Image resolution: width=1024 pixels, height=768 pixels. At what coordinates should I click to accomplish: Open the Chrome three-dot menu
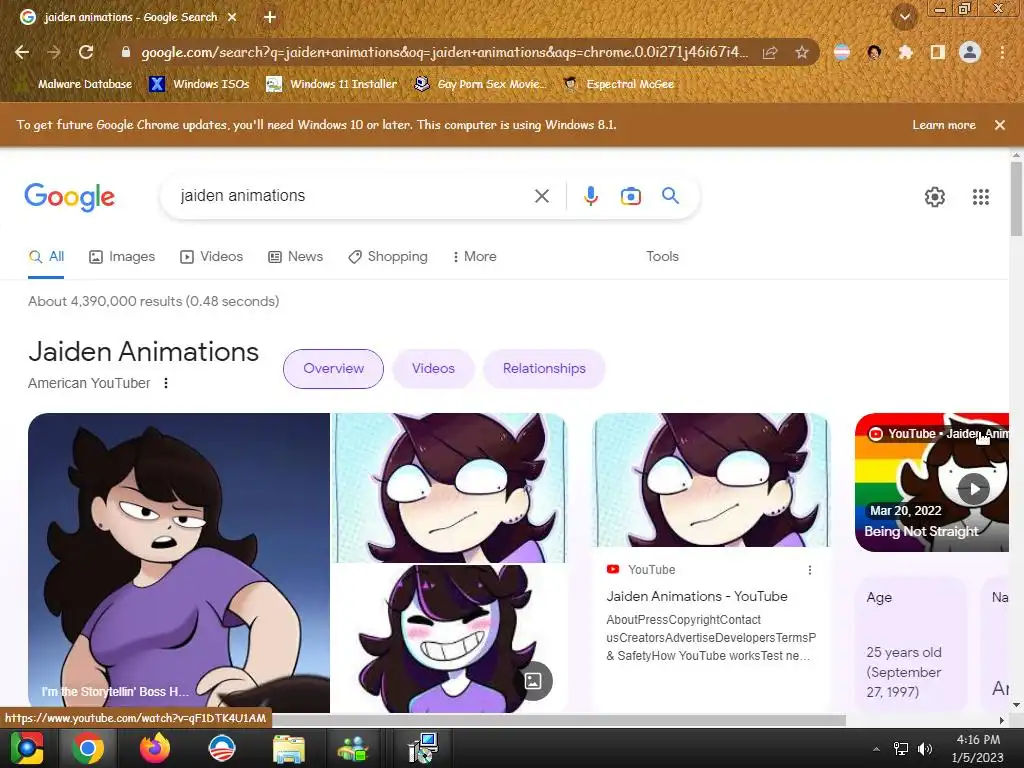[x=1002, y=52]
